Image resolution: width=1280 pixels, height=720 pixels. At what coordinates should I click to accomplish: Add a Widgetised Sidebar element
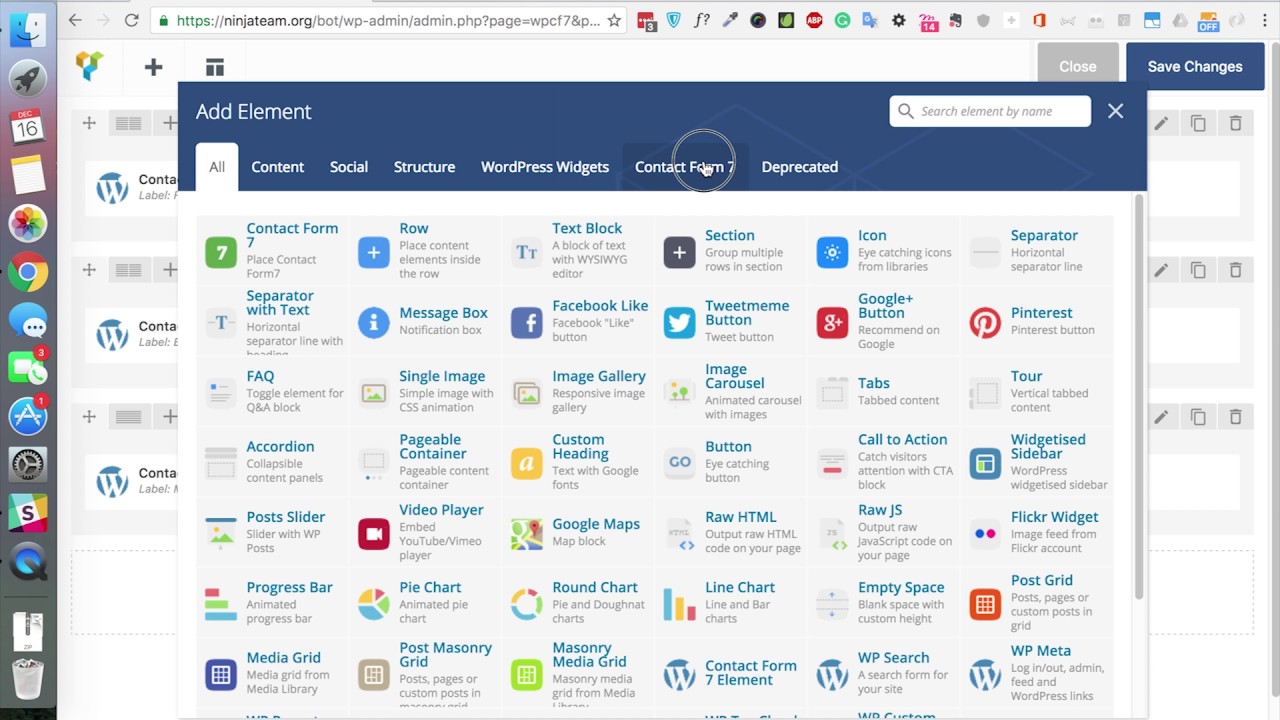1037,463
